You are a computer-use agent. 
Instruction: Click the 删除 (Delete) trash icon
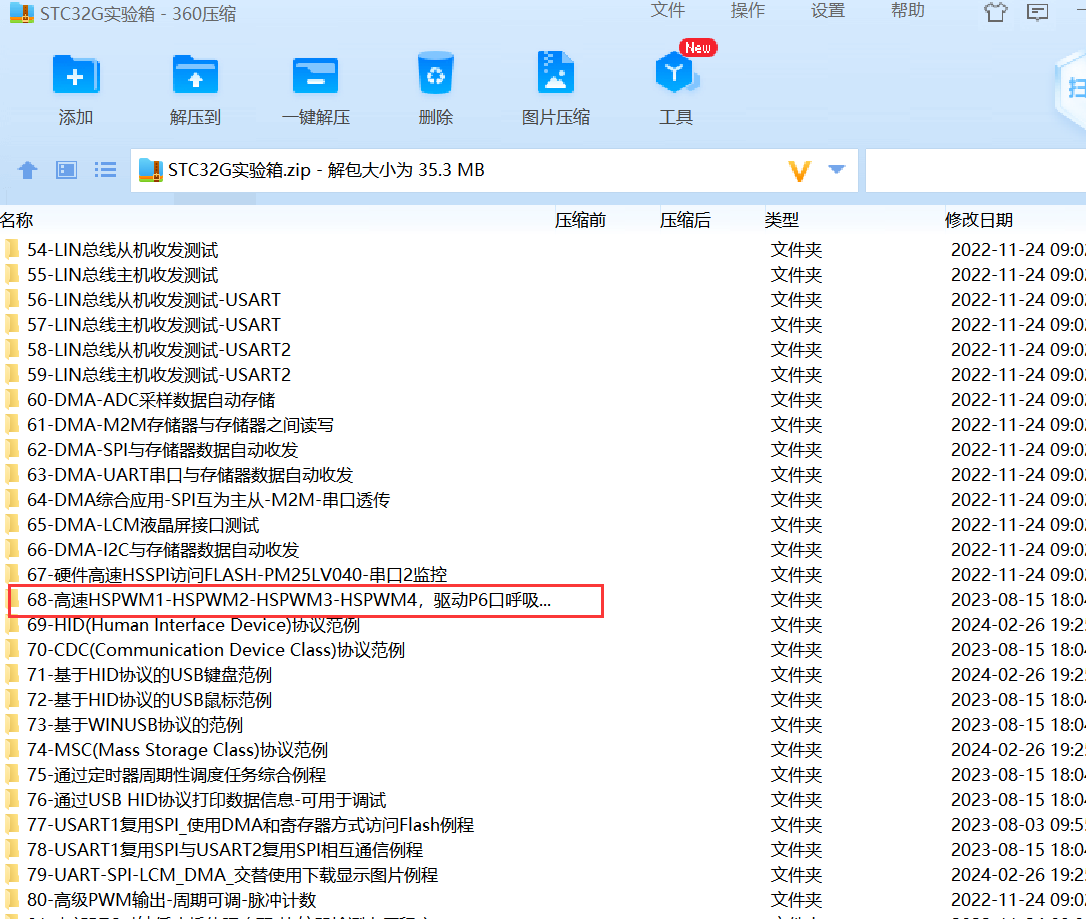436,73
